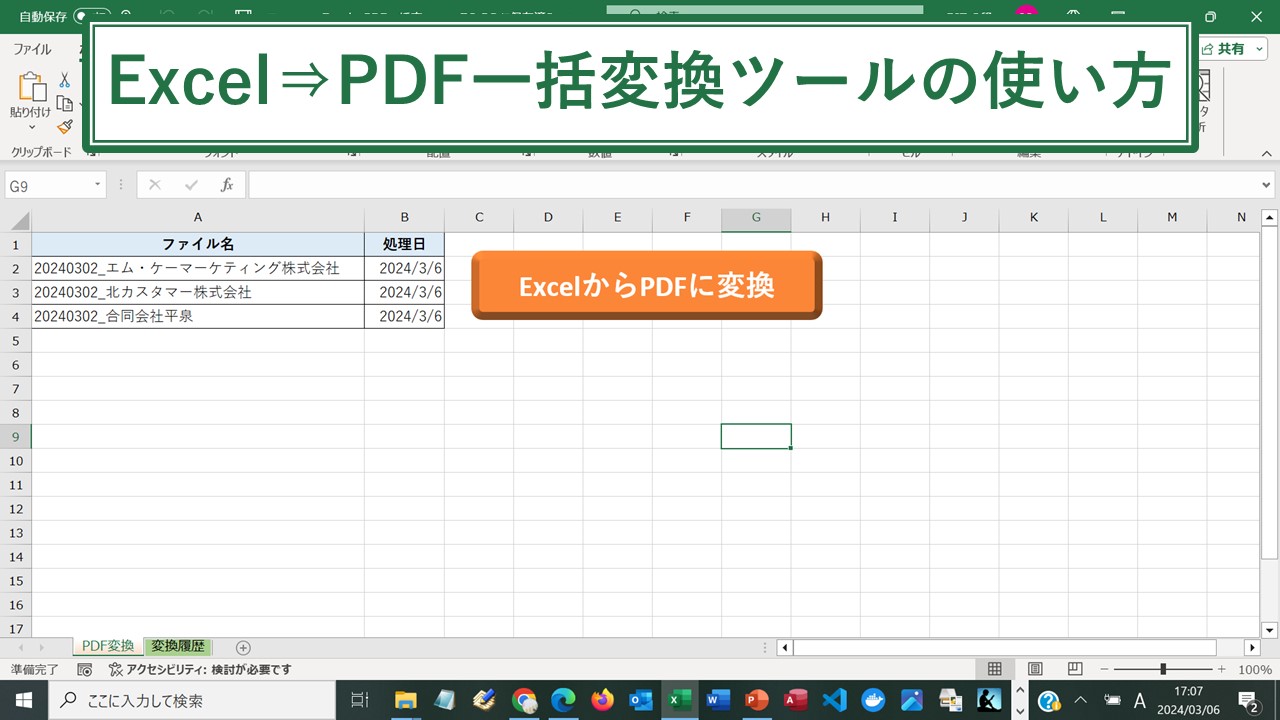This screenshot has width=1280, height=720.
Task: Click into the formula bar input
Action: [753, 185]
